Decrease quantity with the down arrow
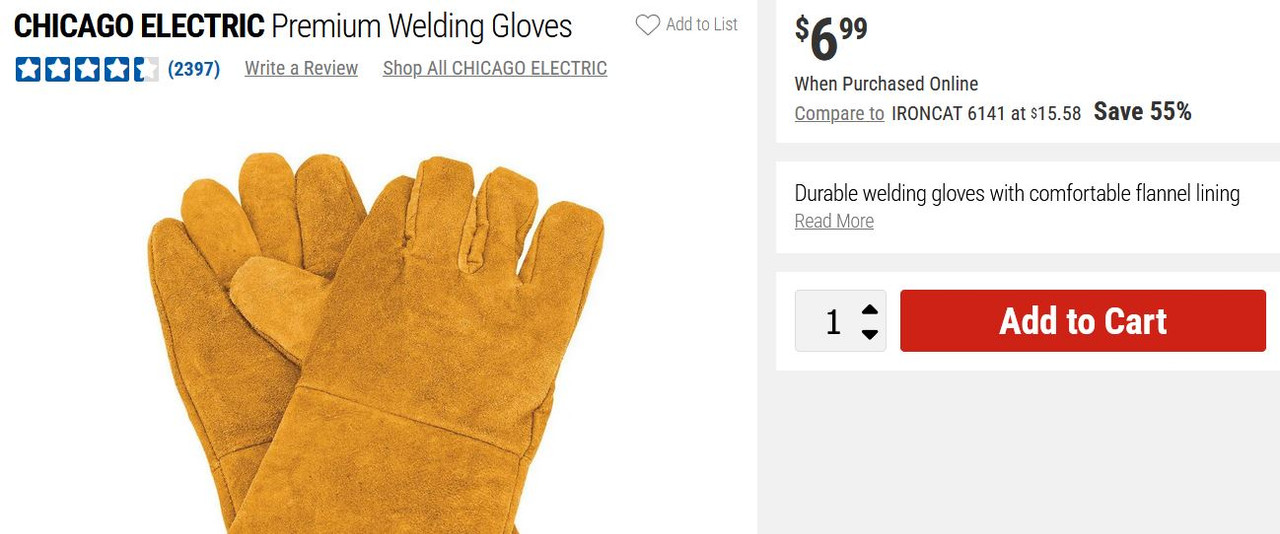This screenshot has width=1280, height=534. click(870, 334)
